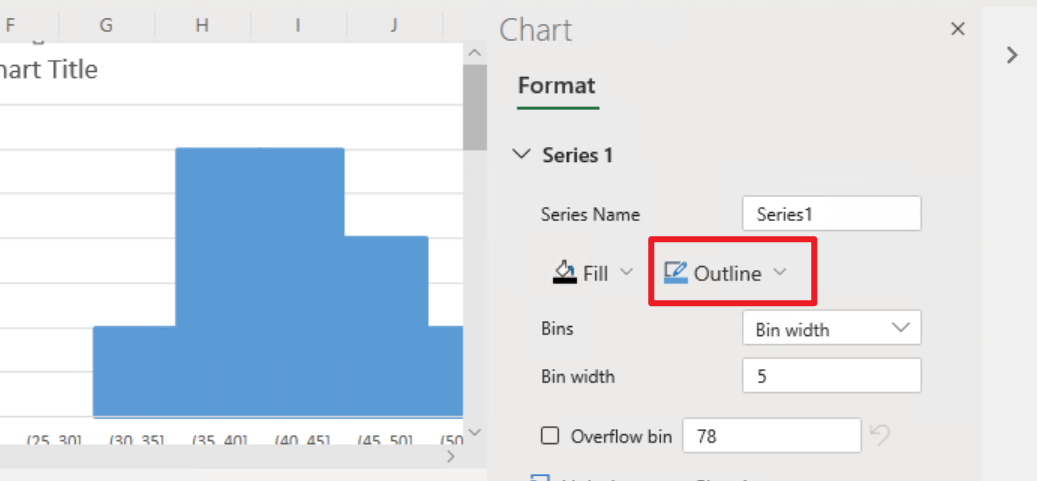This screenshot has width=1037, height=481.
Task: Select the Format tab
Action: (557, 86)
